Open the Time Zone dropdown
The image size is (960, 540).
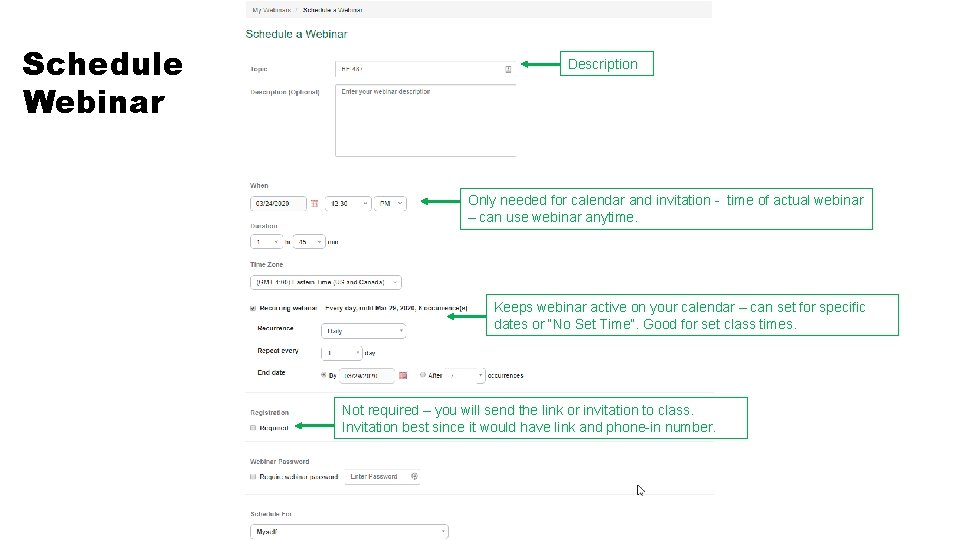326,282
